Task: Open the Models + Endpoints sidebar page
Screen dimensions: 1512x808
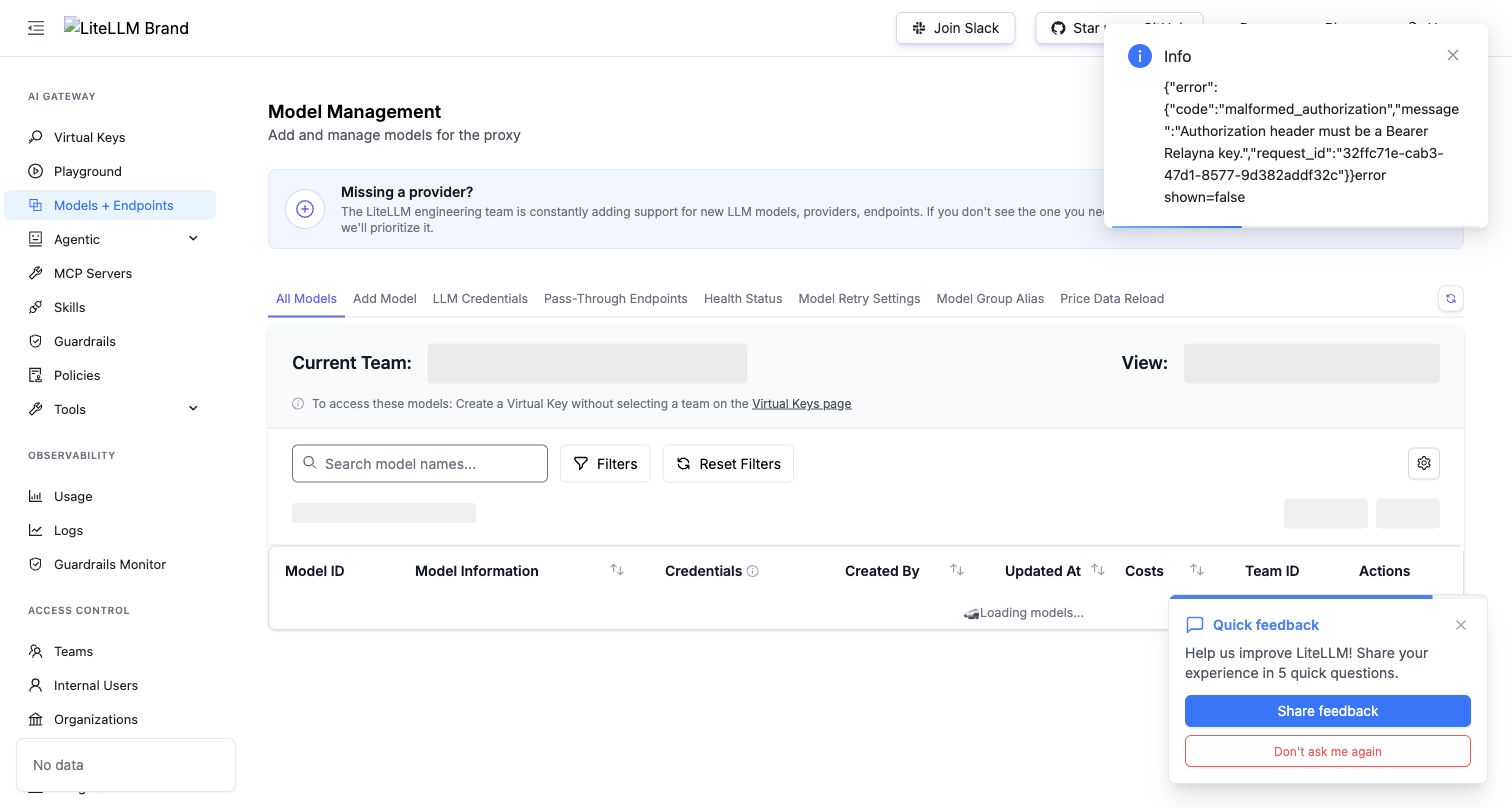Action: point(110,205)
